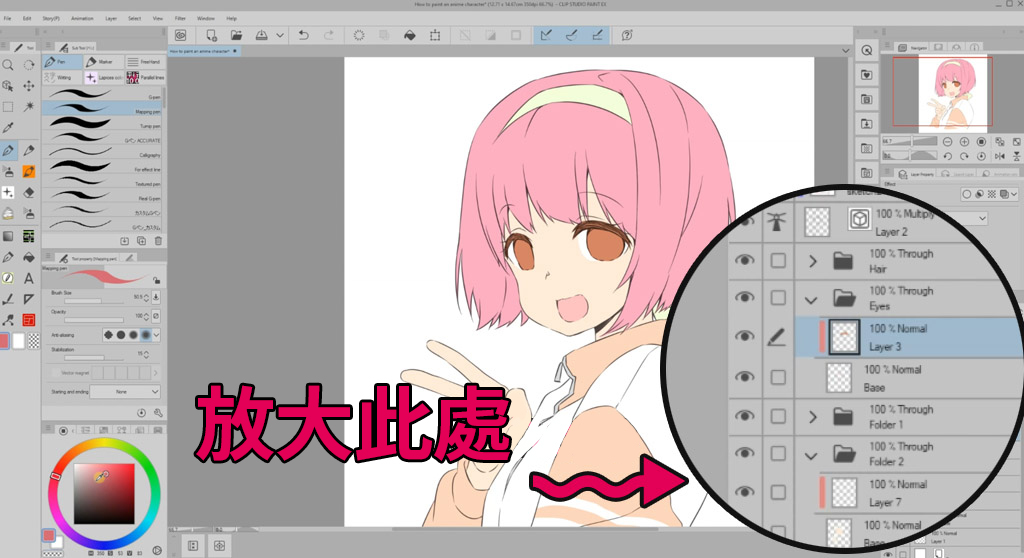Select the Auto select magic wand tool
Viewport: 1024px width, 558px height.
click(x=29, y=106)
